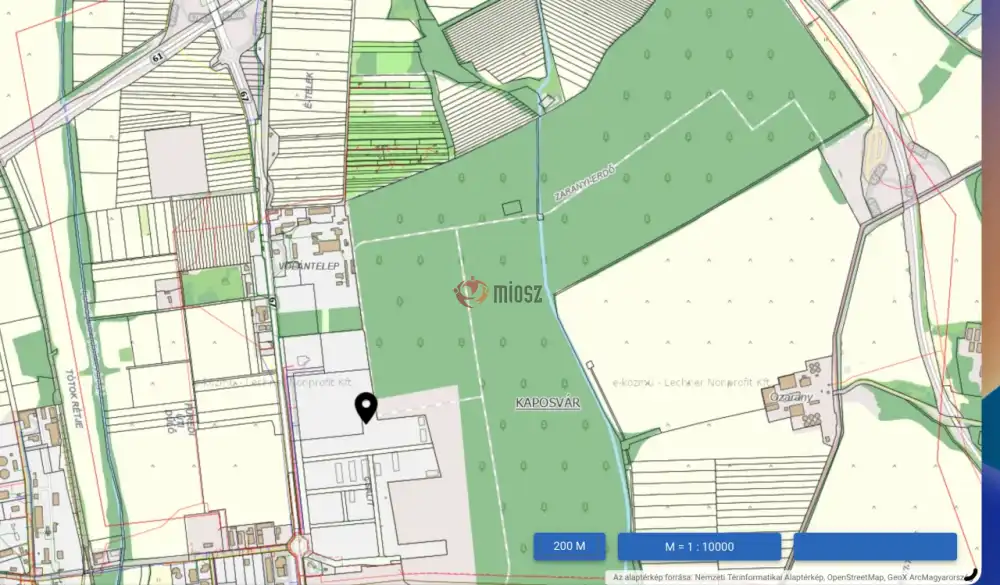Open the M = 1 : 10000 scale selector
Viewport: 1000px width, 585px height.
pos(699,547)
